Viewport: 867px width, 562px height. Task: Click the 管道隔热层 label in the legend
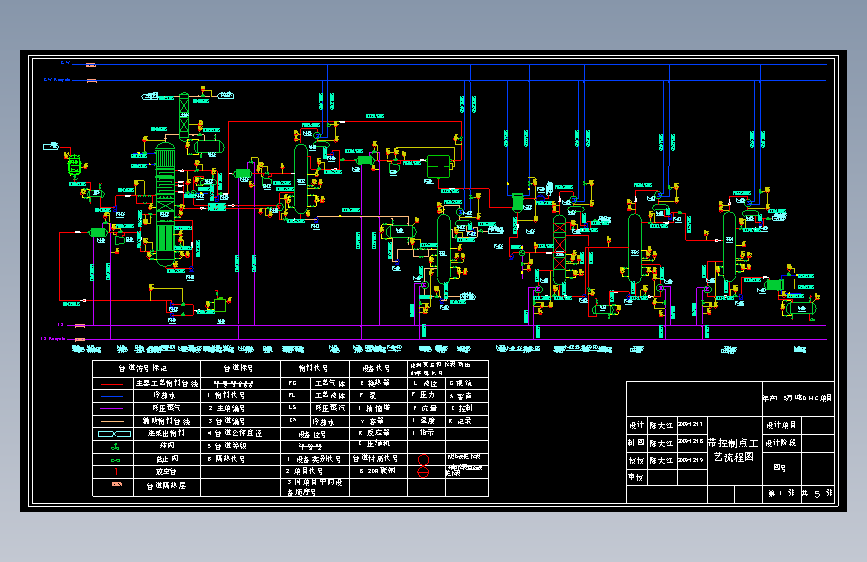(x=166, y=486)
